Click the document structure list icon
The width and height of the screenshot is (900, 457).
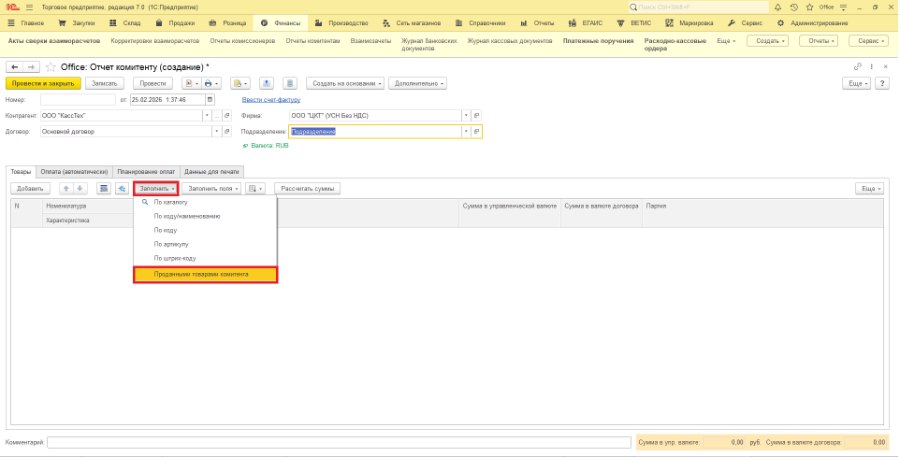coord(290,83)
